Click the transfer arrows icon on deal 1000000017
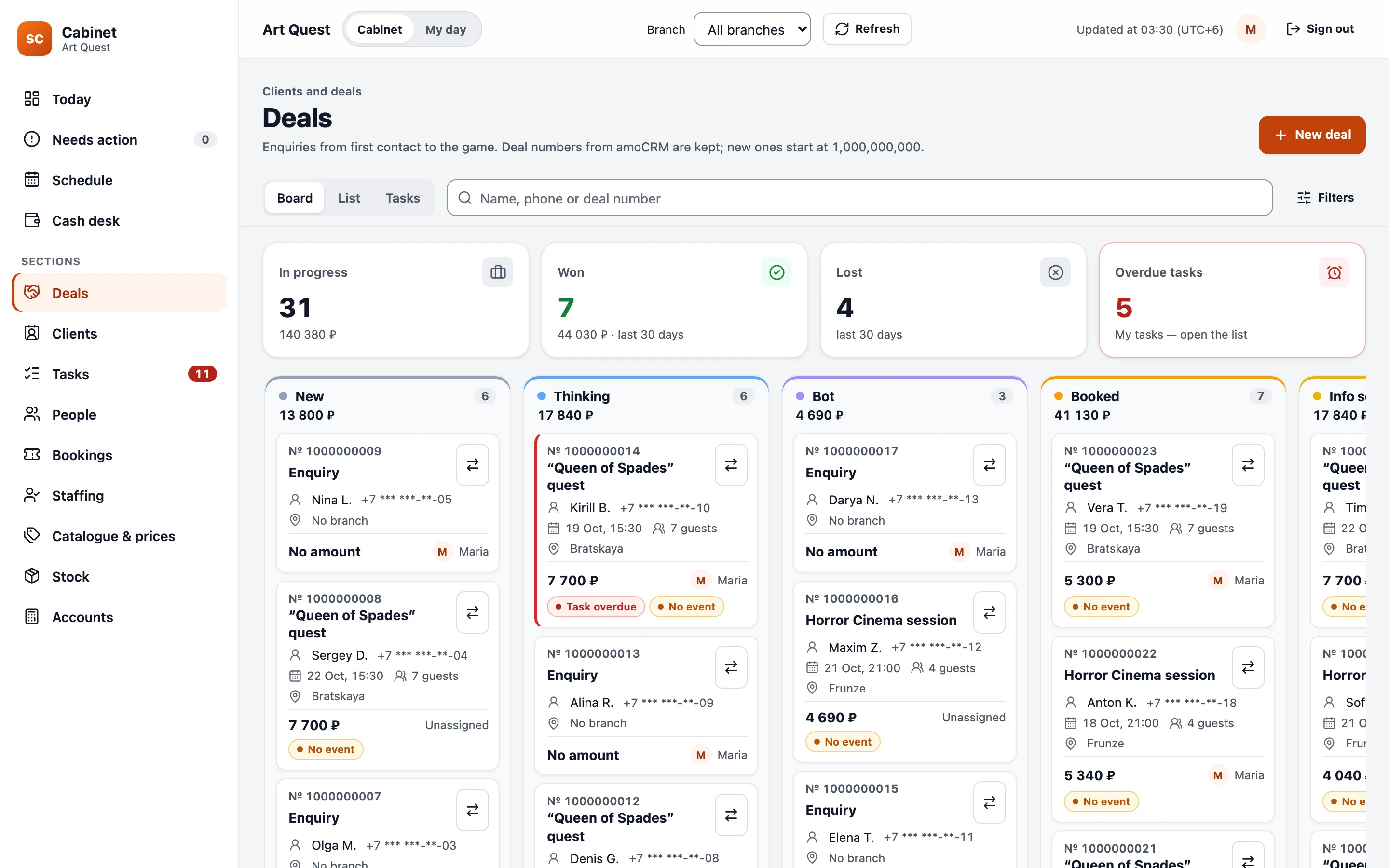Screen dimensions: 1389x868 [990, 465]
